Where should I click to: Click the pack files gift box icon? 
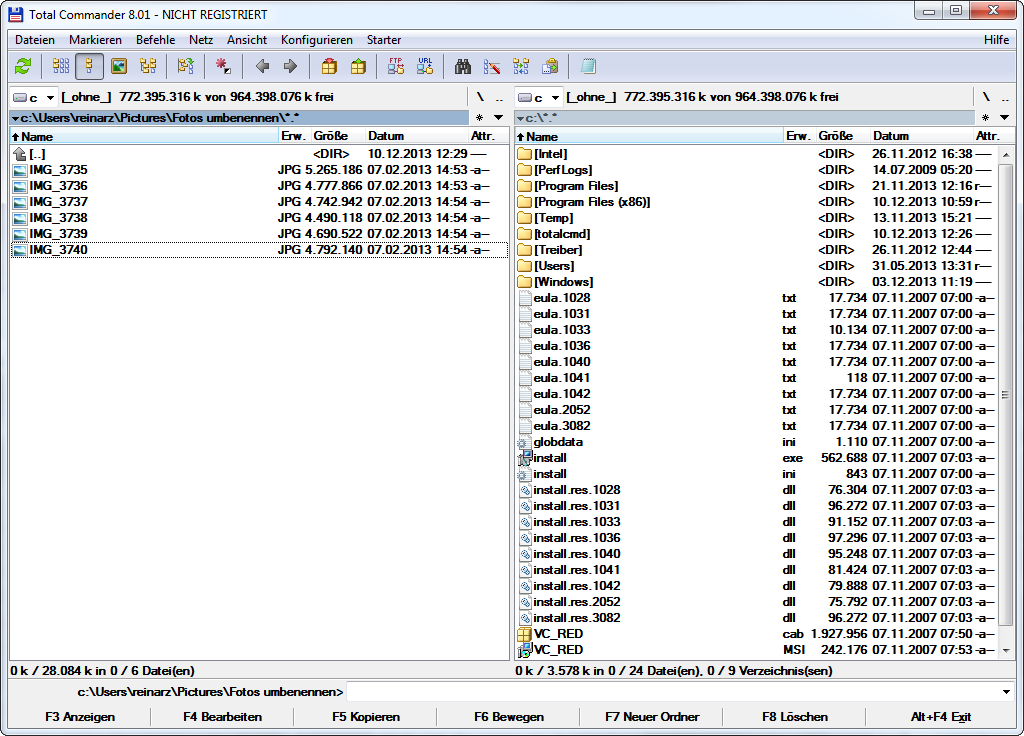coord(329,67)
